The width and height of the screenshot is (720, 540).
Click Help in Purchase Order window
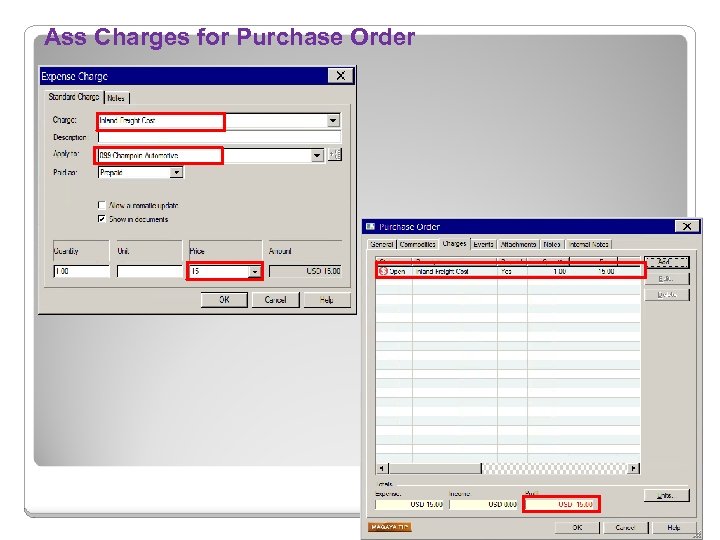click(673, 528)
